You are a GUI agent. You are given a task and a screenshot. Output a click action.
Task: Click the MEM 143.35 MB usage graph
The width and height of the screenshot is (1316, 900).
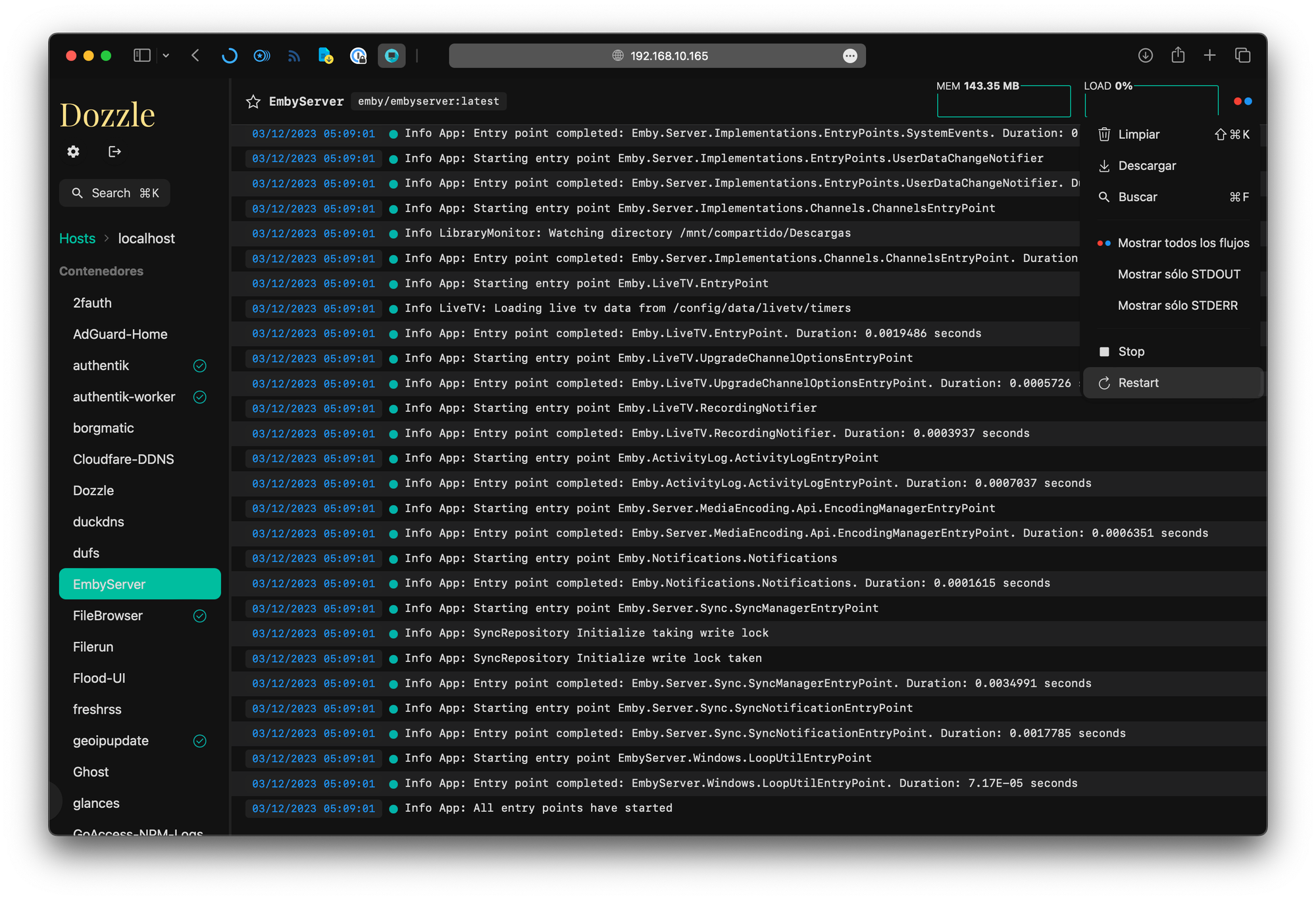pyautogui.click(x=1003, y=100)
